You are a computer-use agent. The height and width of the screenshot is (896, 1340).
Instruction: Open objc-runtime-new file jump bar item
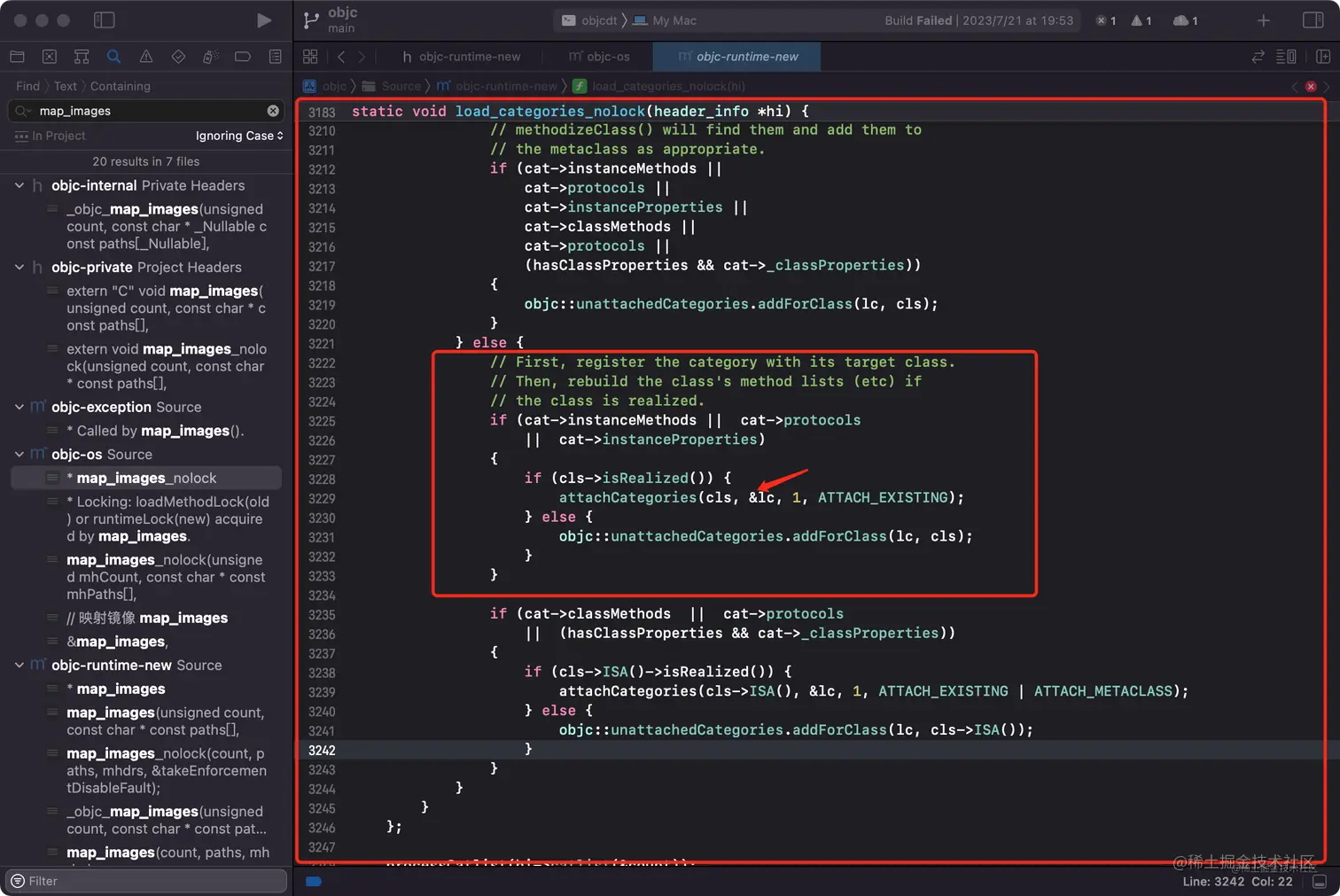point(496,86)
